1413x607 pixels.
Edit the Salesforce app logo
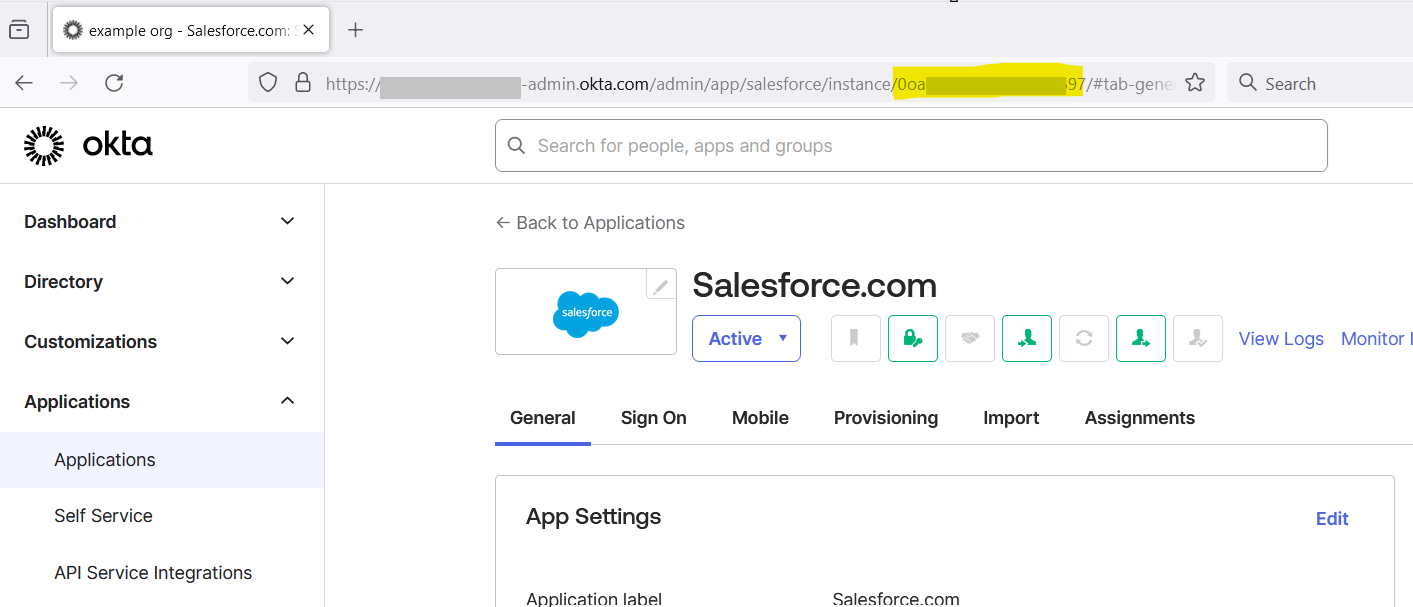pyautogui.click(x=660, y=285)
